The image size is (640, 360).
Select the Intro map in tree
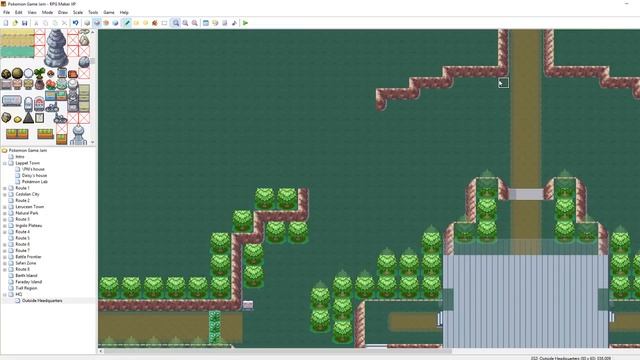coord(20,157)
